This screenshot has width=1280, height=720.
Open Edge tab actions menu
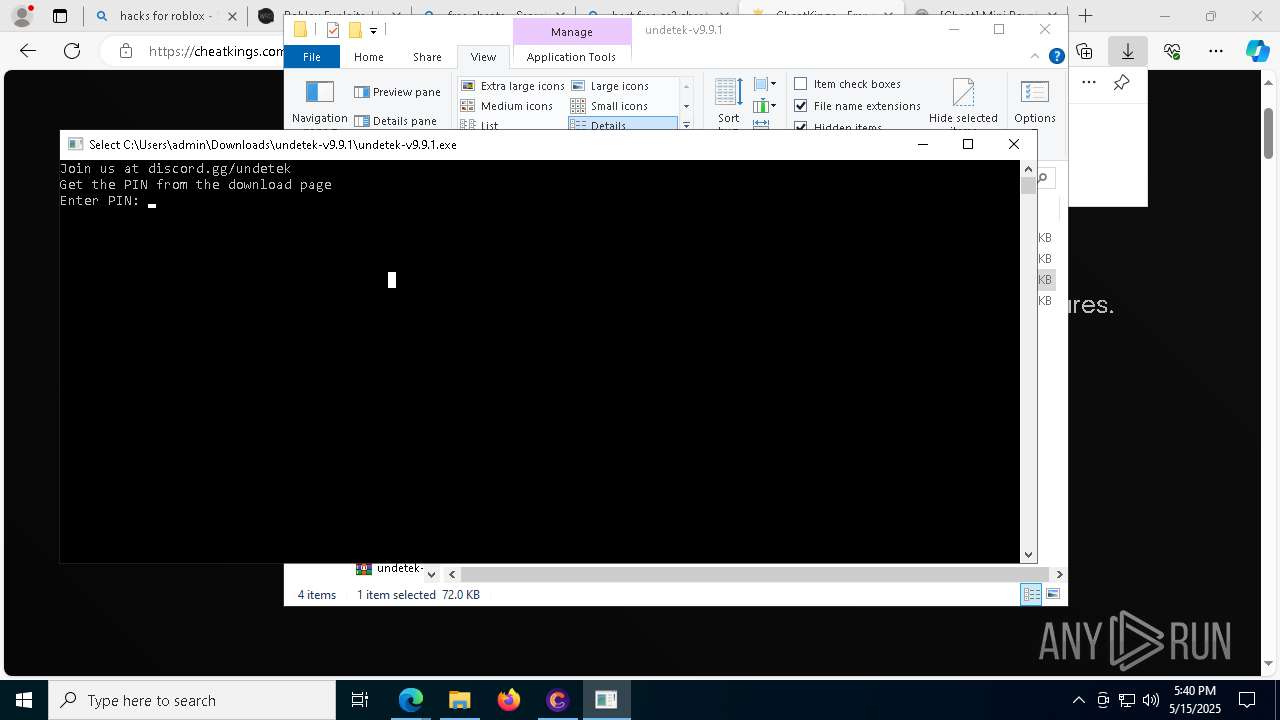[x=60, y=16]
